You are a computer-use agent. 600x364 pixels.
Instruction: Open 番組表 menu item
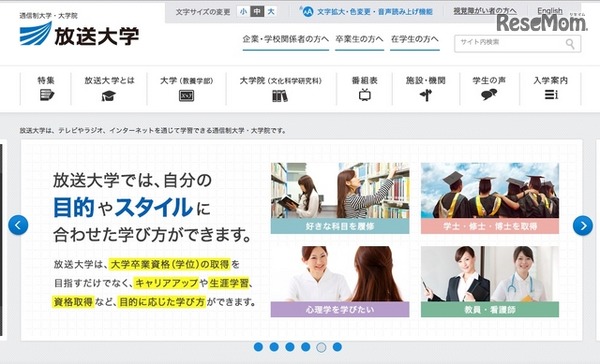pos(365,80)
